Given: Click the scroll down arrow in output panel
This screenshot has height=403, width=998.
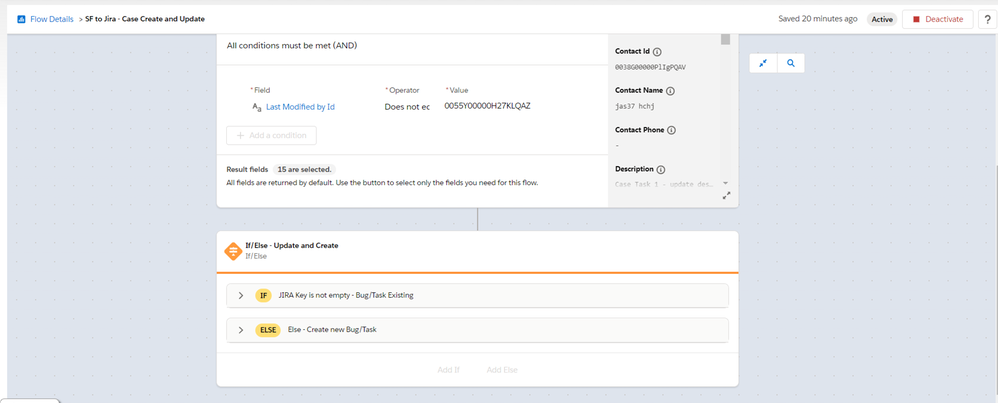Looking at the screenshot, I should click(726, 183).
